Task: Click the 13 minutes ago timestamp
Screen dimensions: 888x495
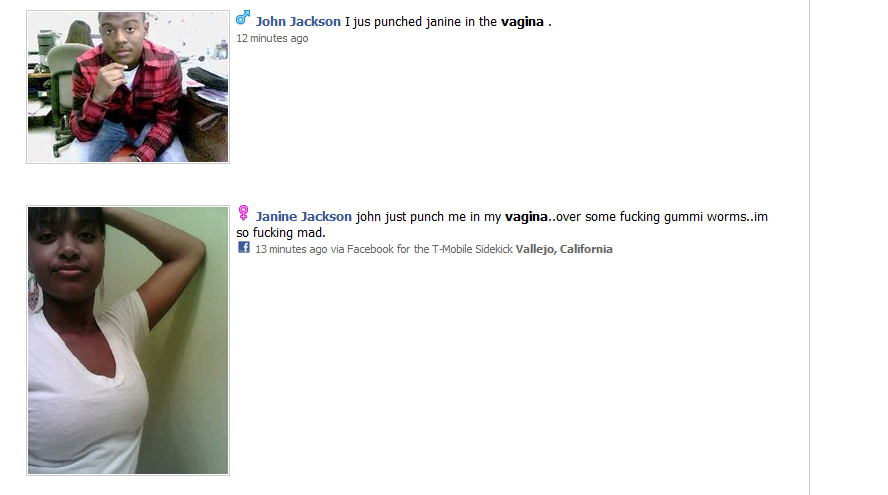Action: [x=291, y=249]
